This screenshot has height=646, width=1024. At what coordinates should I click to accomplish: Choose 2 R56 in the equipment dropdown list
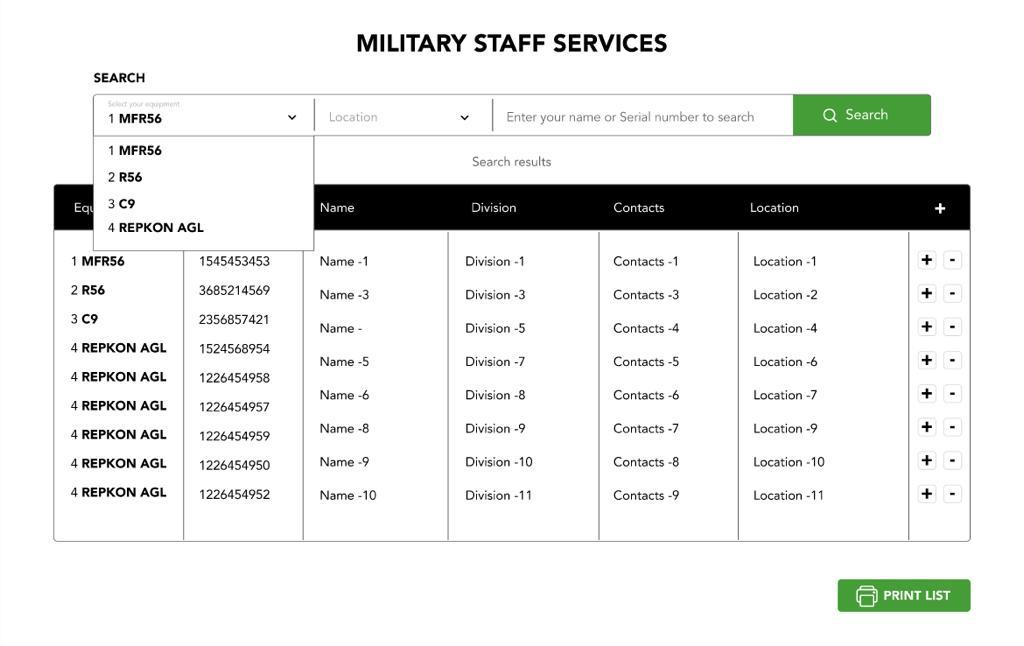125,178
